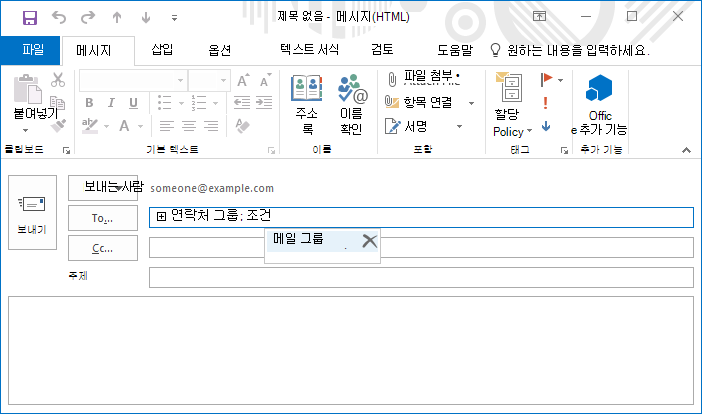
Task: Click the Increase Indent icon
Action: coord(264,103)
